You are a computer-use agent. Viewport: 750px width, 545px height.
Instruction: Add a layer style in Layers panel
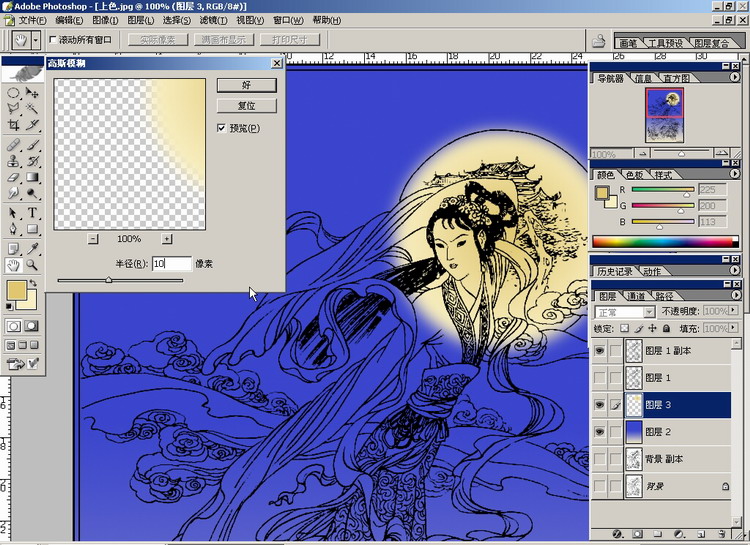point(617,534)
